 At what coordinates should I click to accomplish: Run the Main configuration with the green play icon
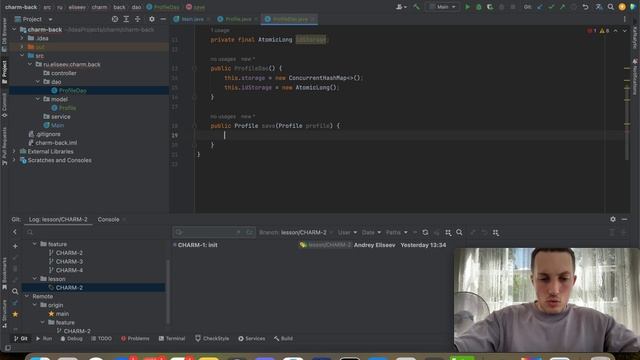coord(467,7)
